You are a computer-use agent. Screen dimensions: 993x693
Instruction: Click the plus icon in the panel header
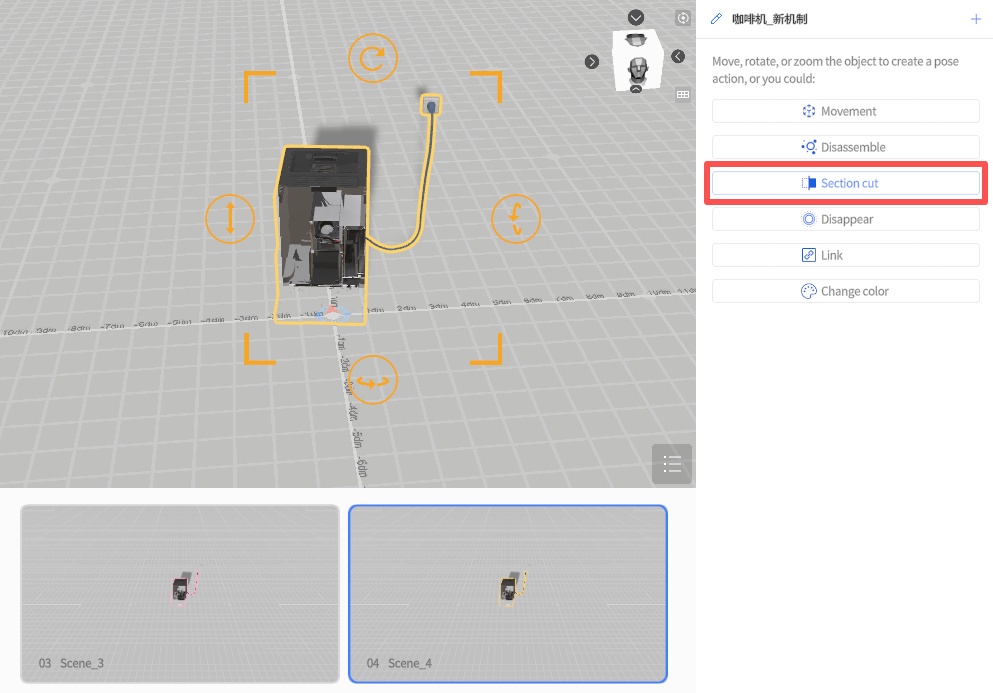[x=976, y=19]
